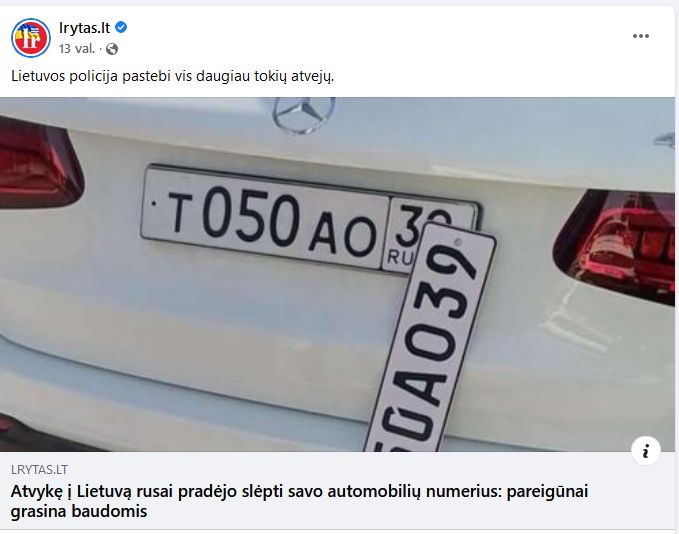
Task: Click the round info 'i' icon
Action: tap(646, 451)
